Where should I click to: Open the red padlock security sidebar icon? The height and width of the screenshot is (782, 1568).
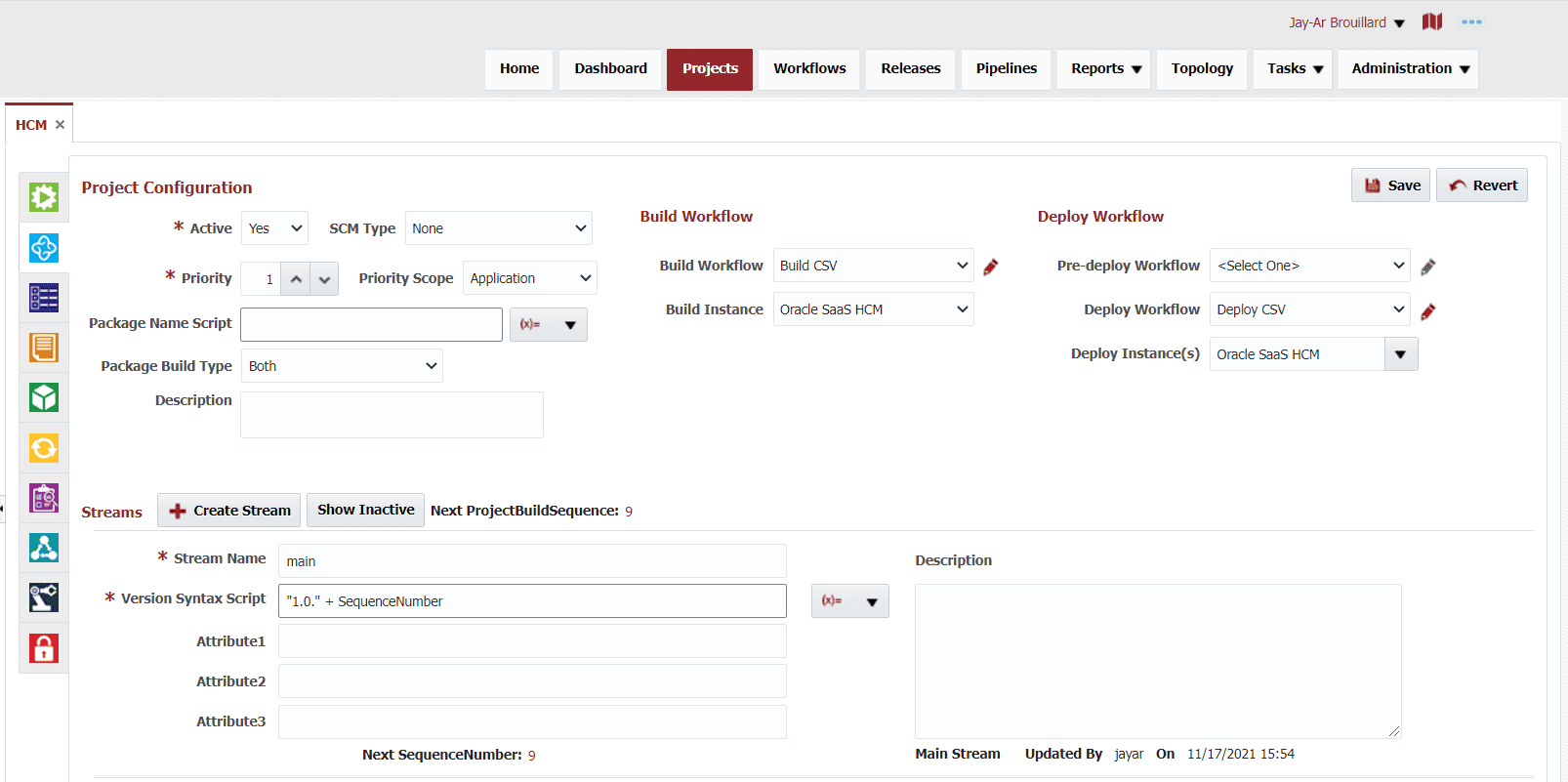pos(44,648)
